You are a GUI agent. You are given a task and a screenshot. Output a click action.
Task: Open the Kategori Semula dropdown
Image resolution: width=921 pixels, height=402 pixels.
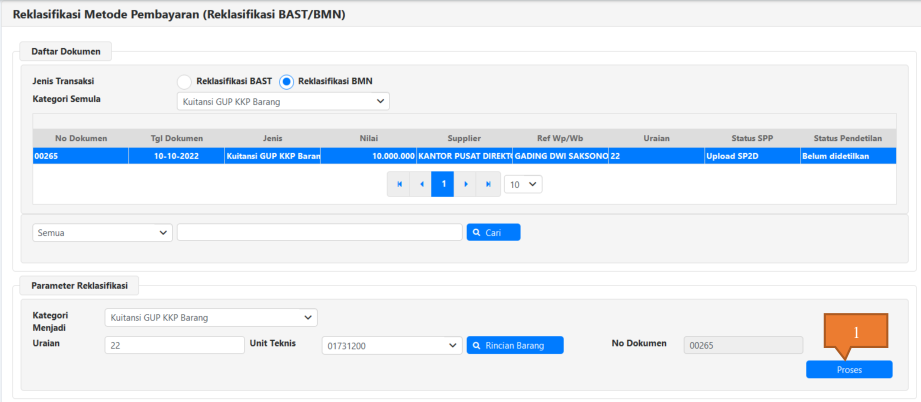click(282, 101)
